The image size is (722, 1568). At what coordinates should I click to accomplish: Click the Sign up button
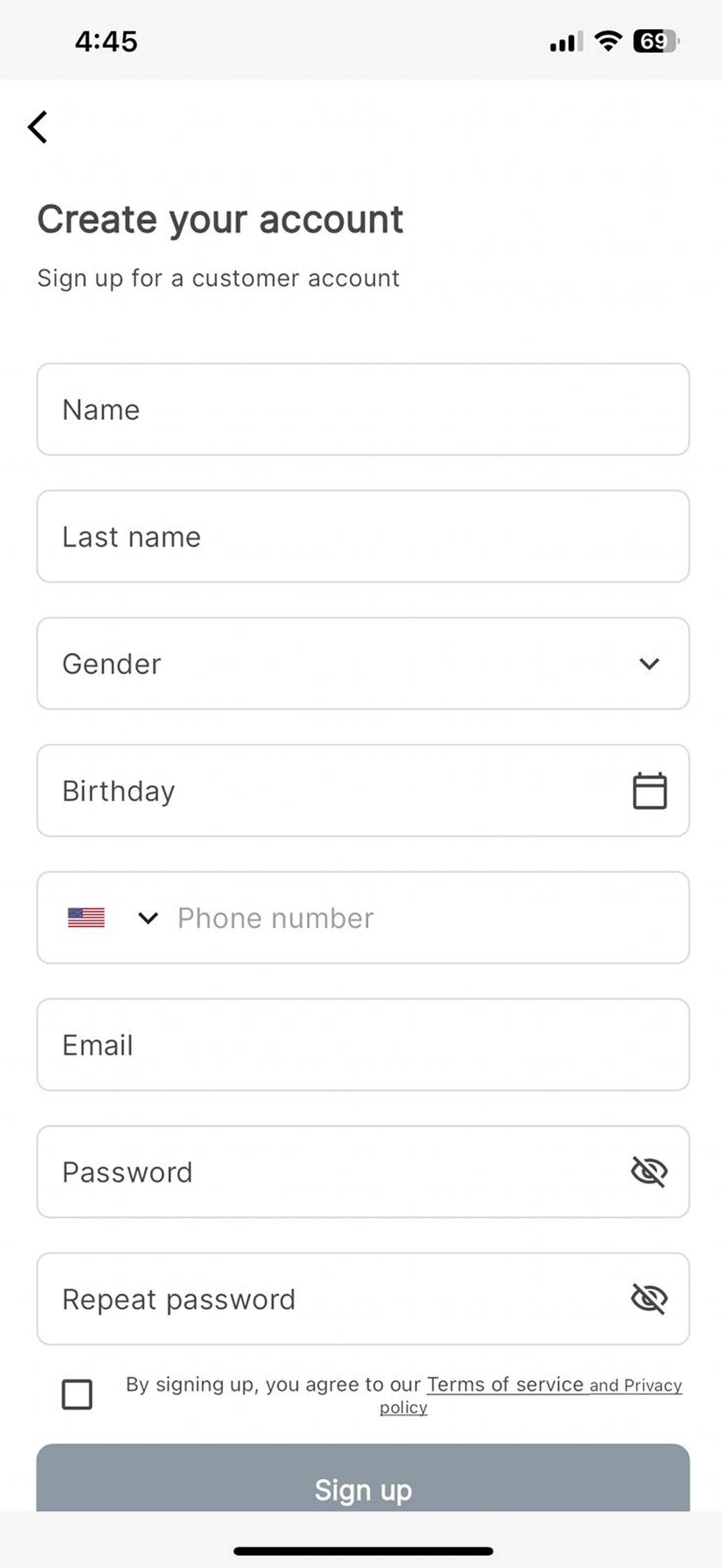tap(363, 1477)
